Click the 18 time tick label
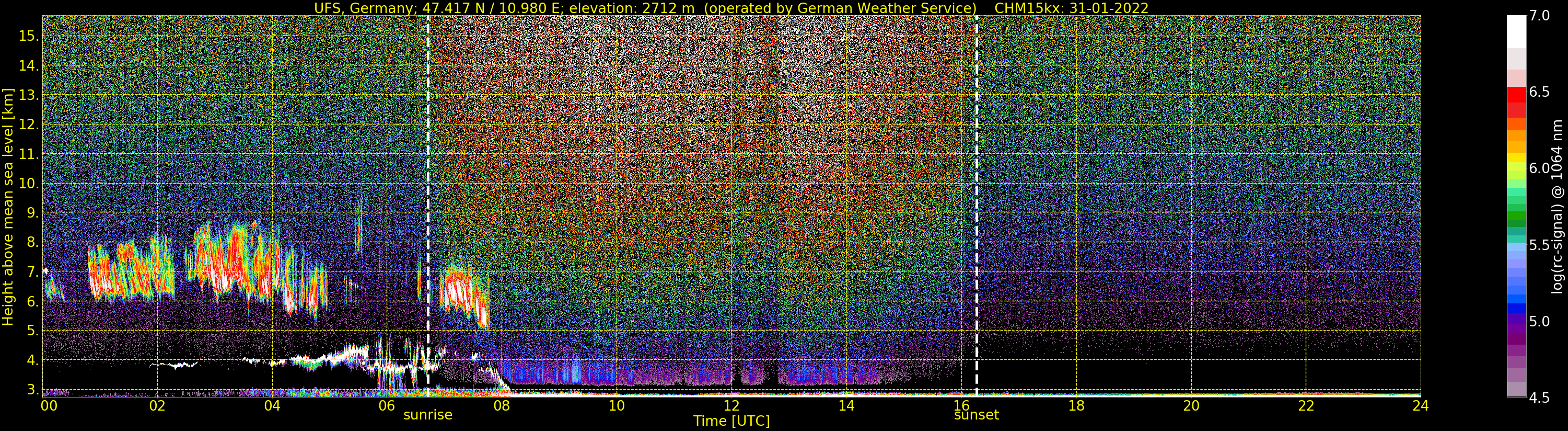This screenshot has height=431, width=1568. click(1076, 406)
